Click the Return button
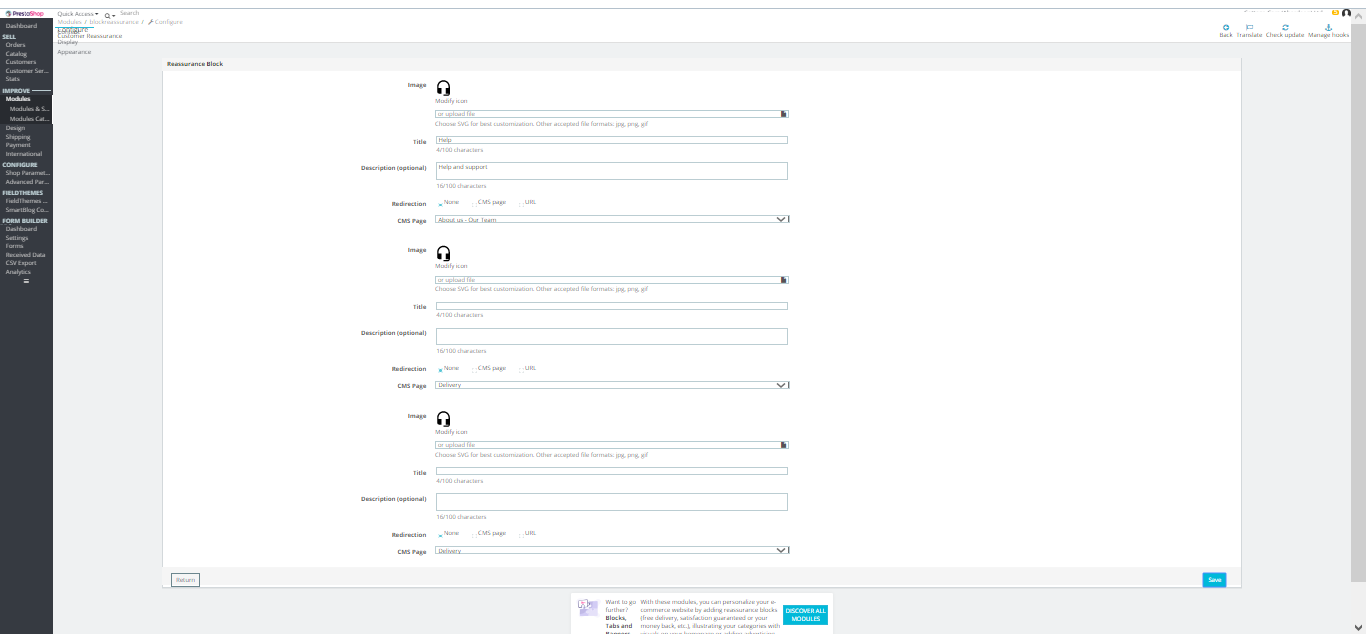 [185, 580]
